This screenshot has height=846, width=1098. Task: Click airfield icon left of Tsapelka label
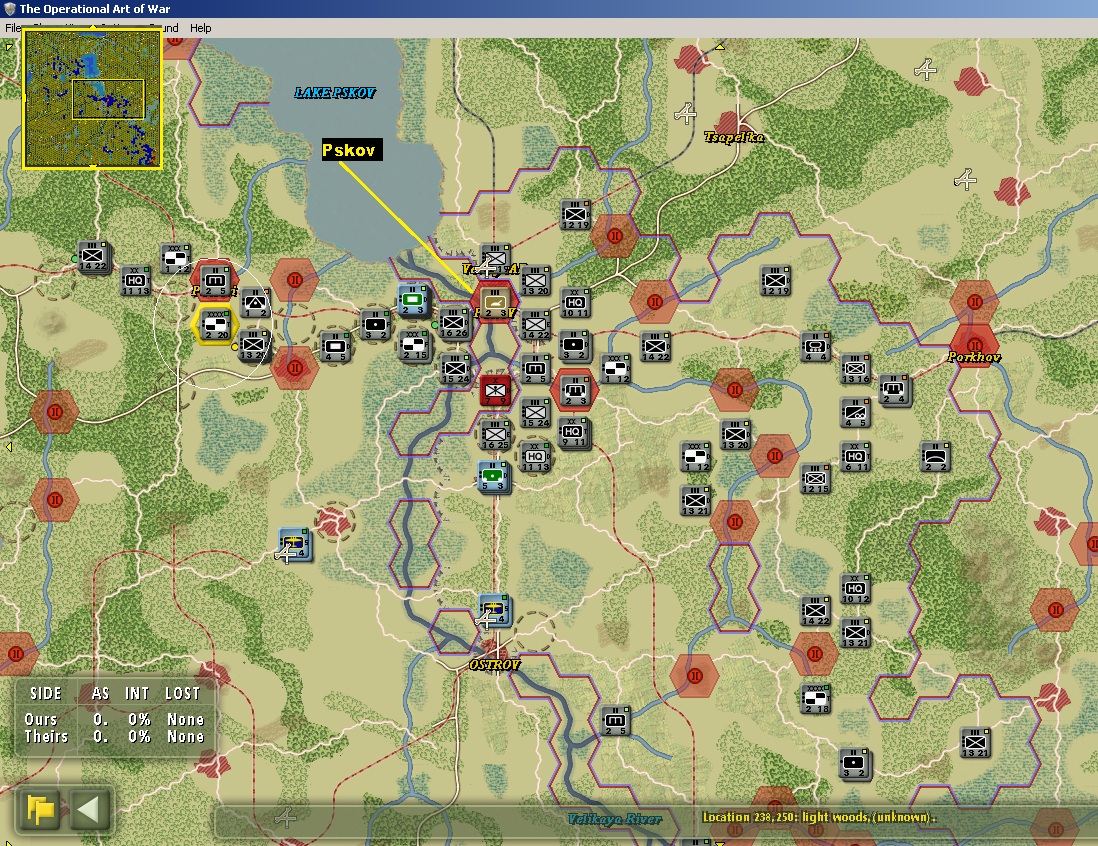685,113
